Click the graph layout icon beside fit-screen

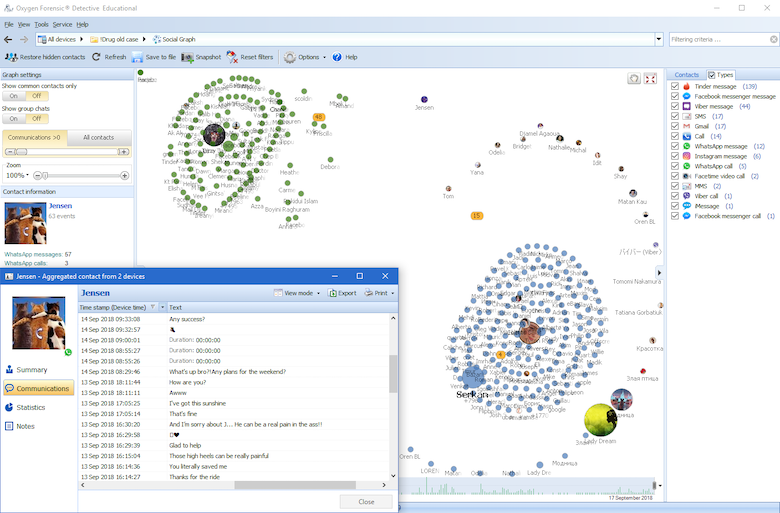point(634,79)
